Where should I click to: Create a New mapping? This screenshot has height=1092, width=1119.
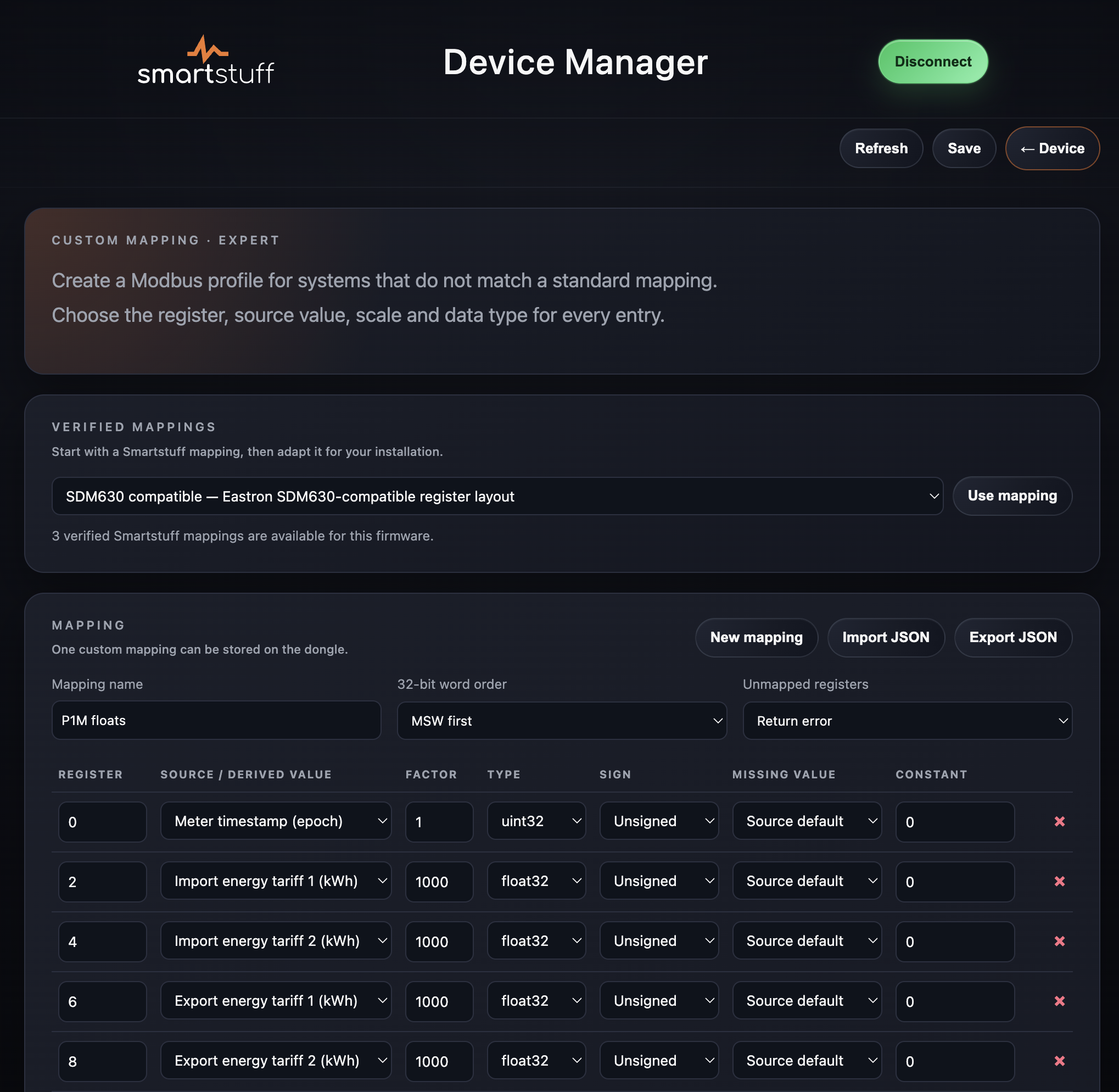(756, 637)
